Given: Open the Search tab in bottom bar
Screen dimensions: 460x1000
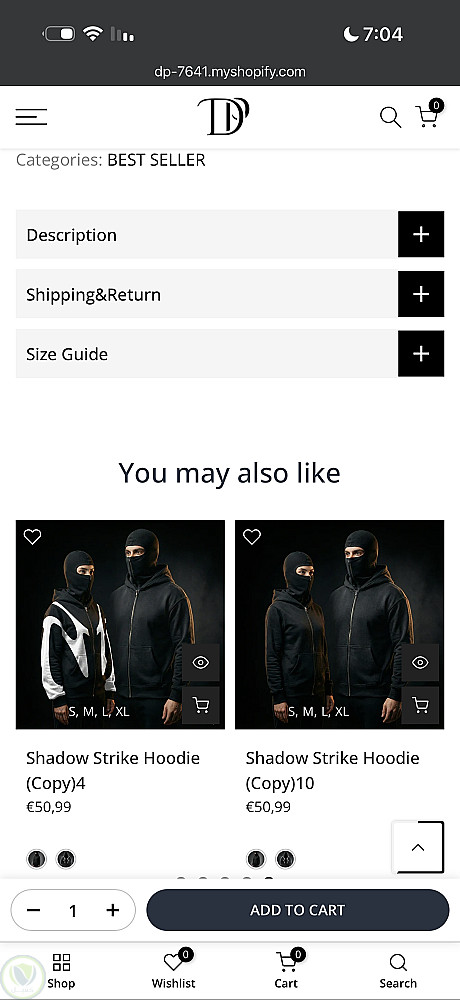Looking at the screenshot, I should point(398,971).
